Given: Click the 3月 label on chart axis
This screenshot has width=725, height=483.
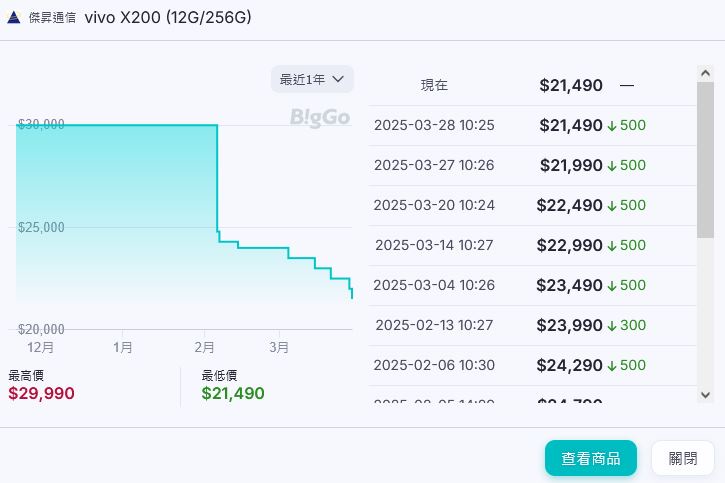Looking at the screenshot, I should [x=279, y=347].
